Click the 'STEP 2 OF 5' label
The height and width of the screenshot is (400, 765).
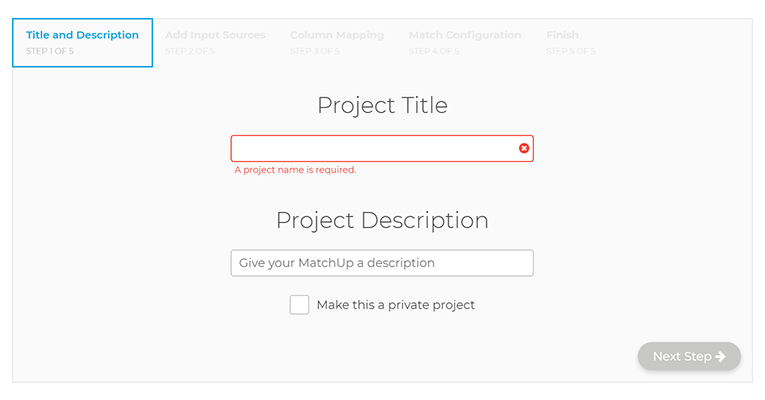point(189,51)
